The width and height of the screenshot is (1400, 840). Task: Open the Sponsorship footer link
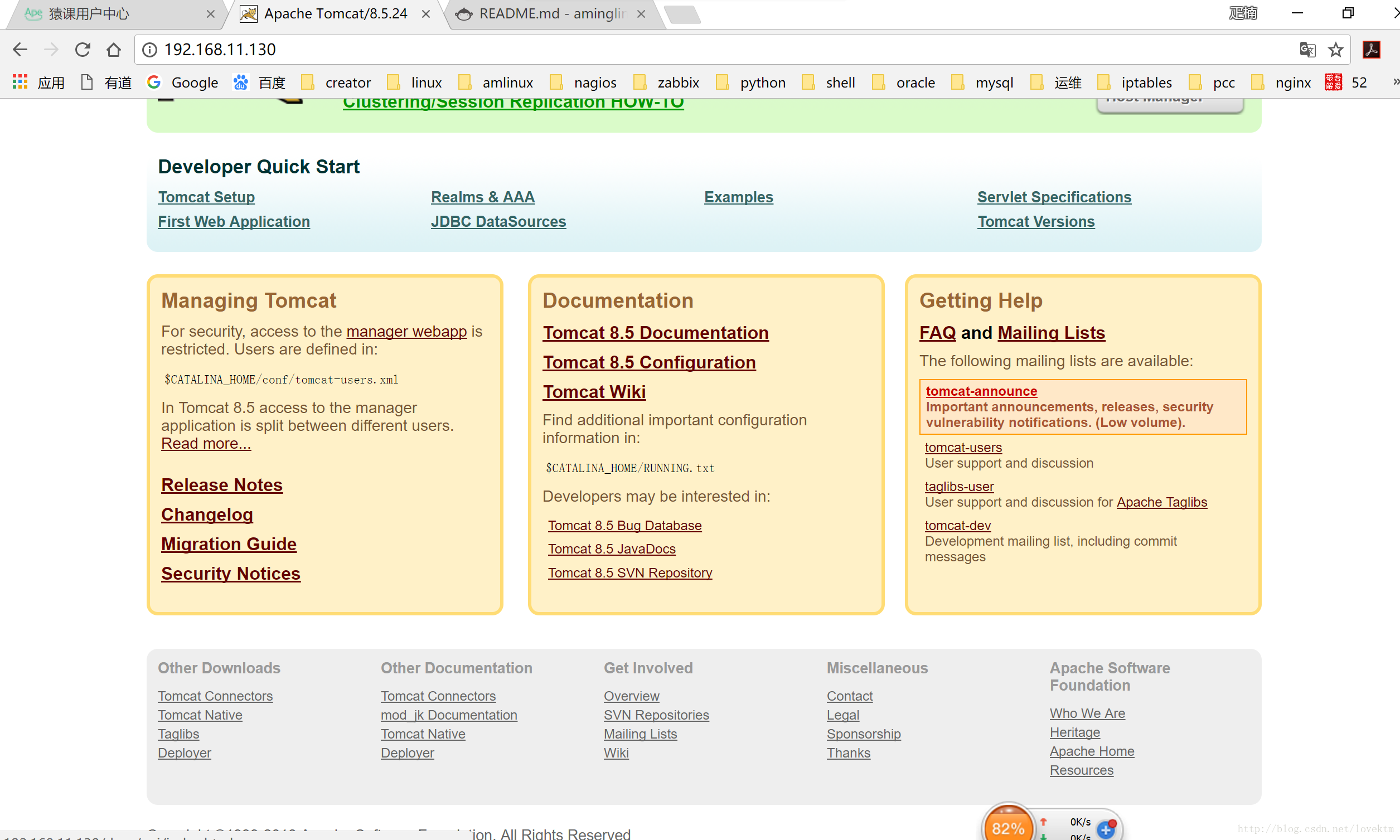(864, 734)
